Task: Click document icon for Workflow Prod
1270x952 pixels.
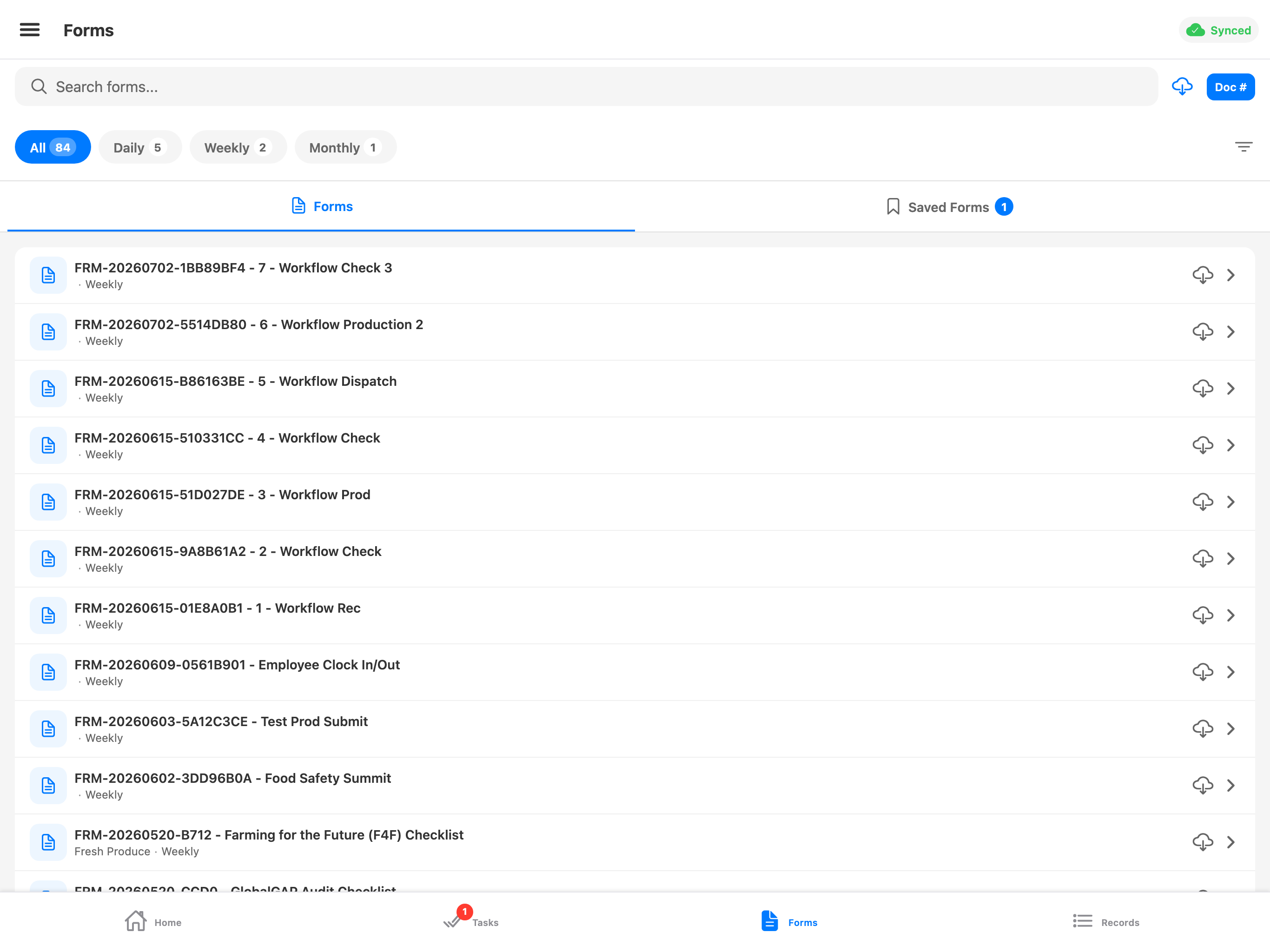Action: coord(48,502)
